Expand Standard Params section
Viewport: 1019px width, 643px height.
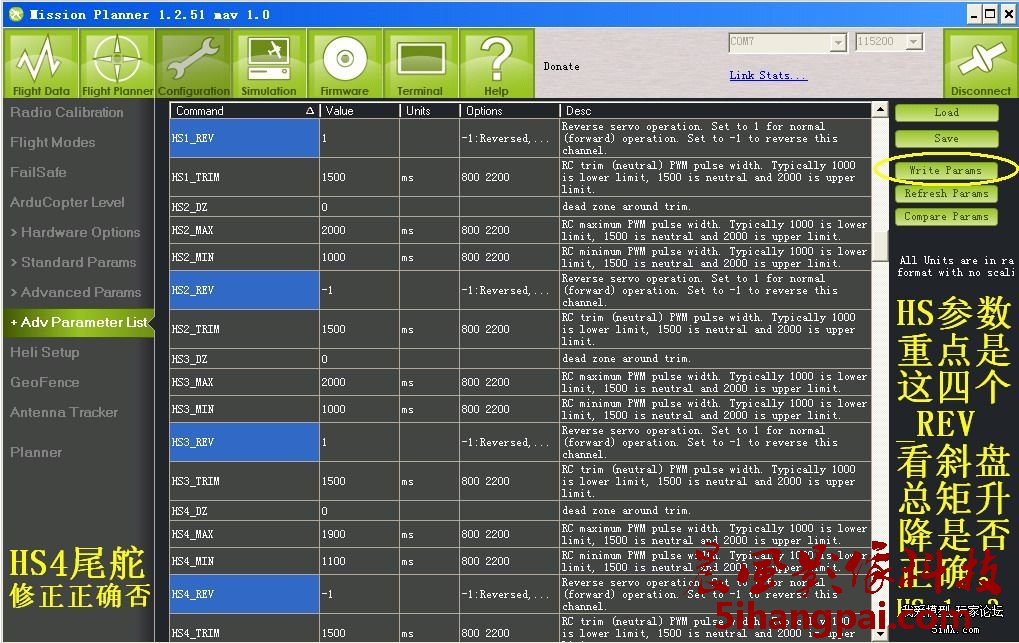coord(73,262)
